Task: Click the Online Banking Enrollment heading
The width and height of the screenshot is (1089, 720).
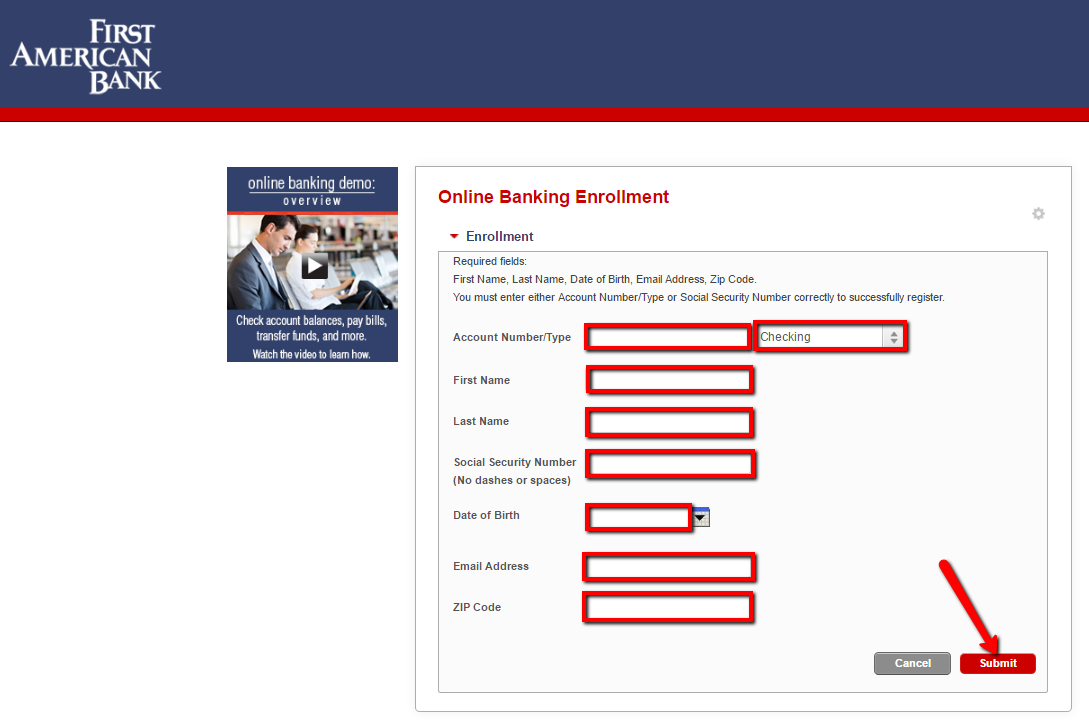Action: point(554,197)
